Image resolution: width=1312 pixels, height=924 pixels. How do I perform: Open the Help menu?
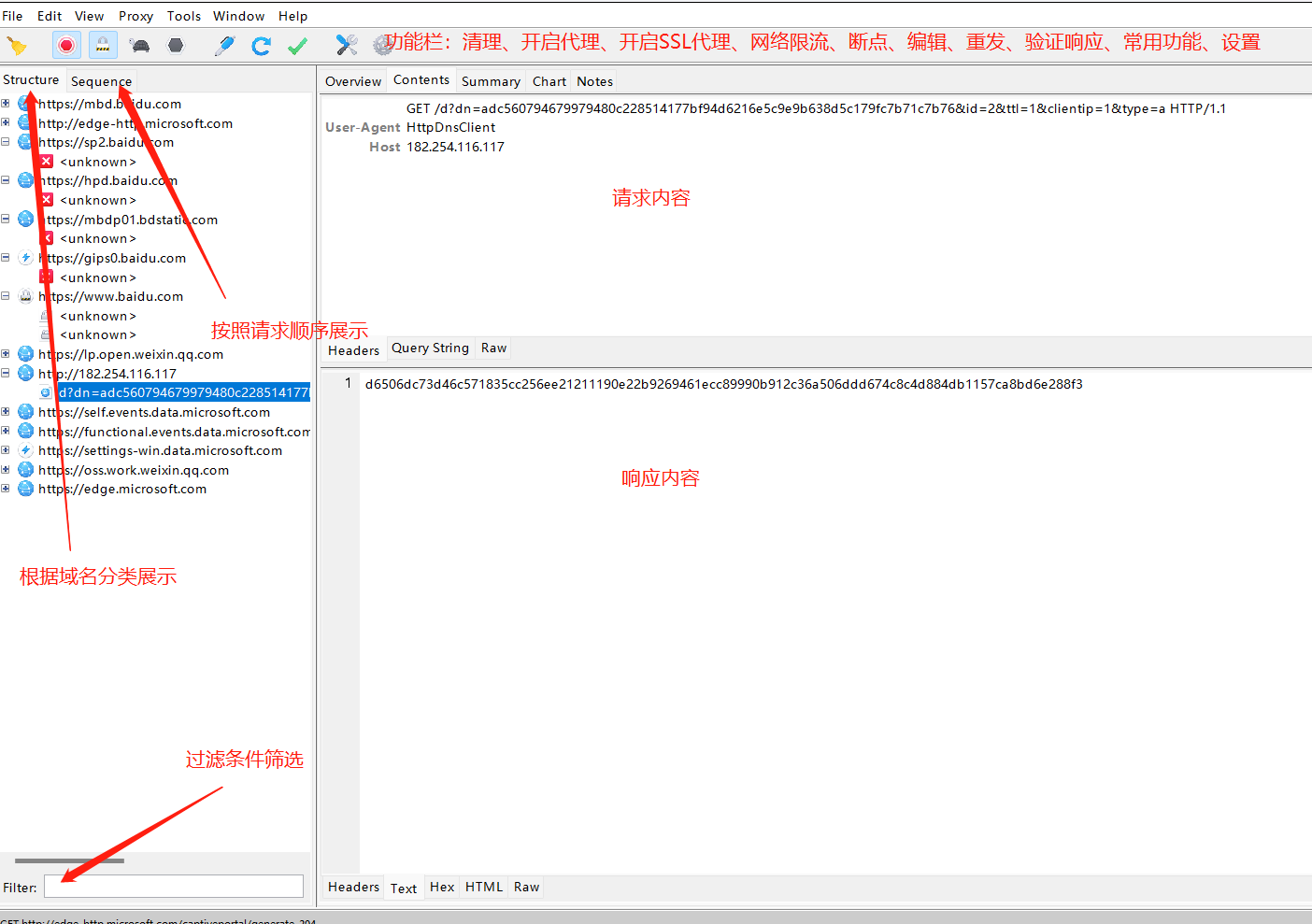click(293, 16)
